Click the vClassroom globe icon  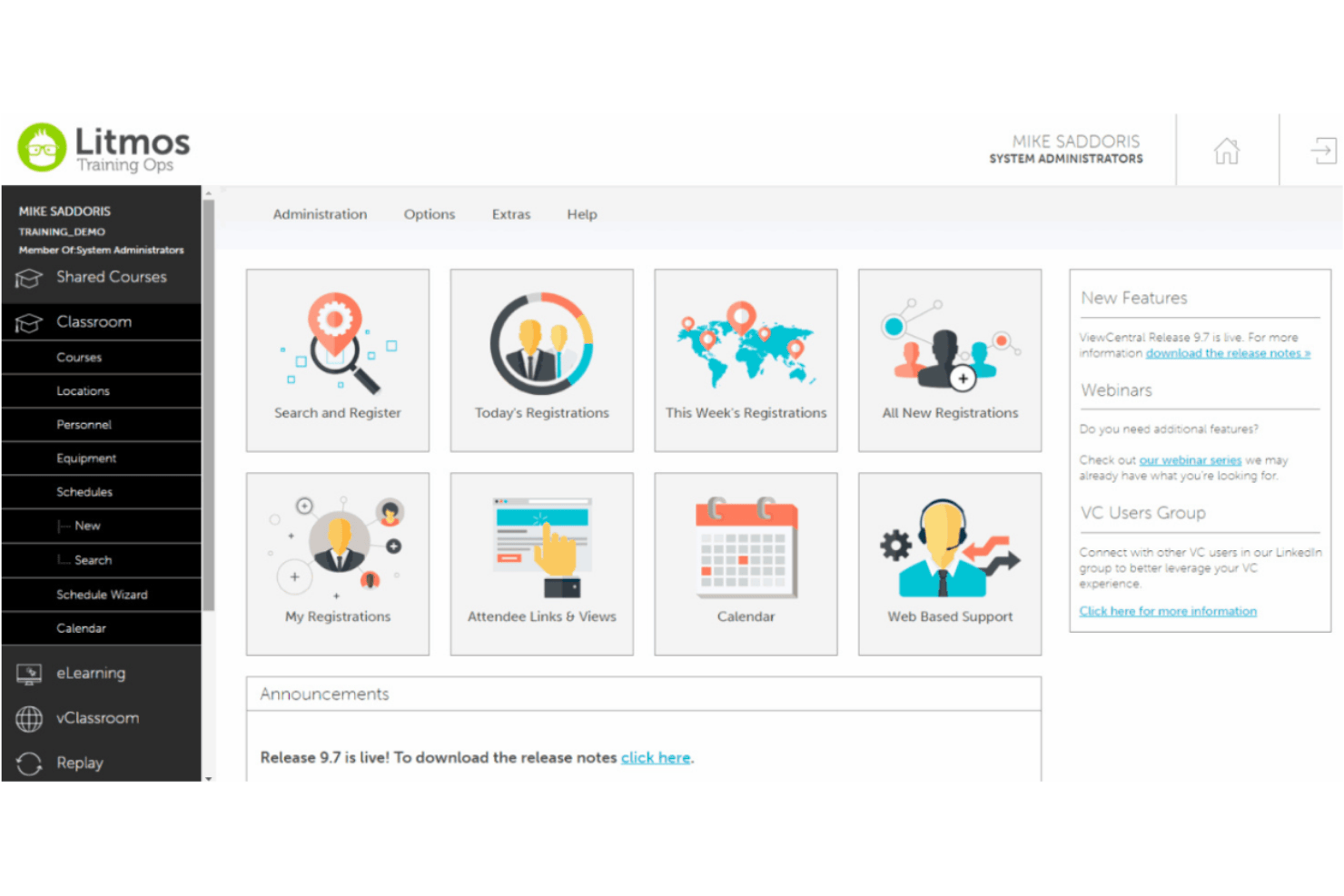click(x=29, y=719)
